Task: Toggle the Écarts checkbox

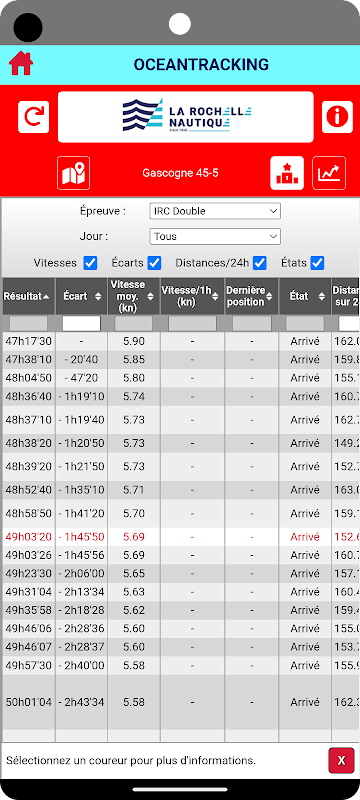Action: [x=155, y=263]
